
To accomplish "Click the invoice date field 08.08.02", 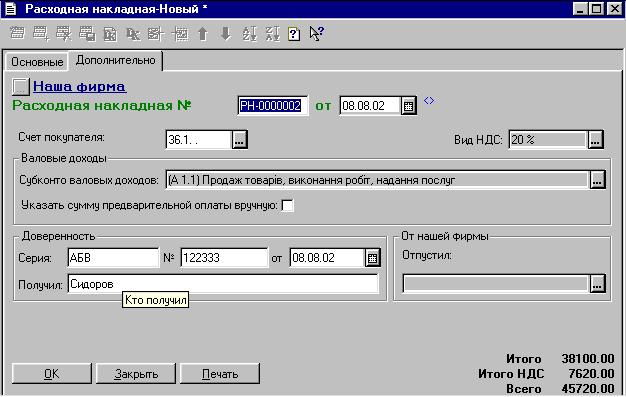I will pyautogui.click(x=370, y=106).
